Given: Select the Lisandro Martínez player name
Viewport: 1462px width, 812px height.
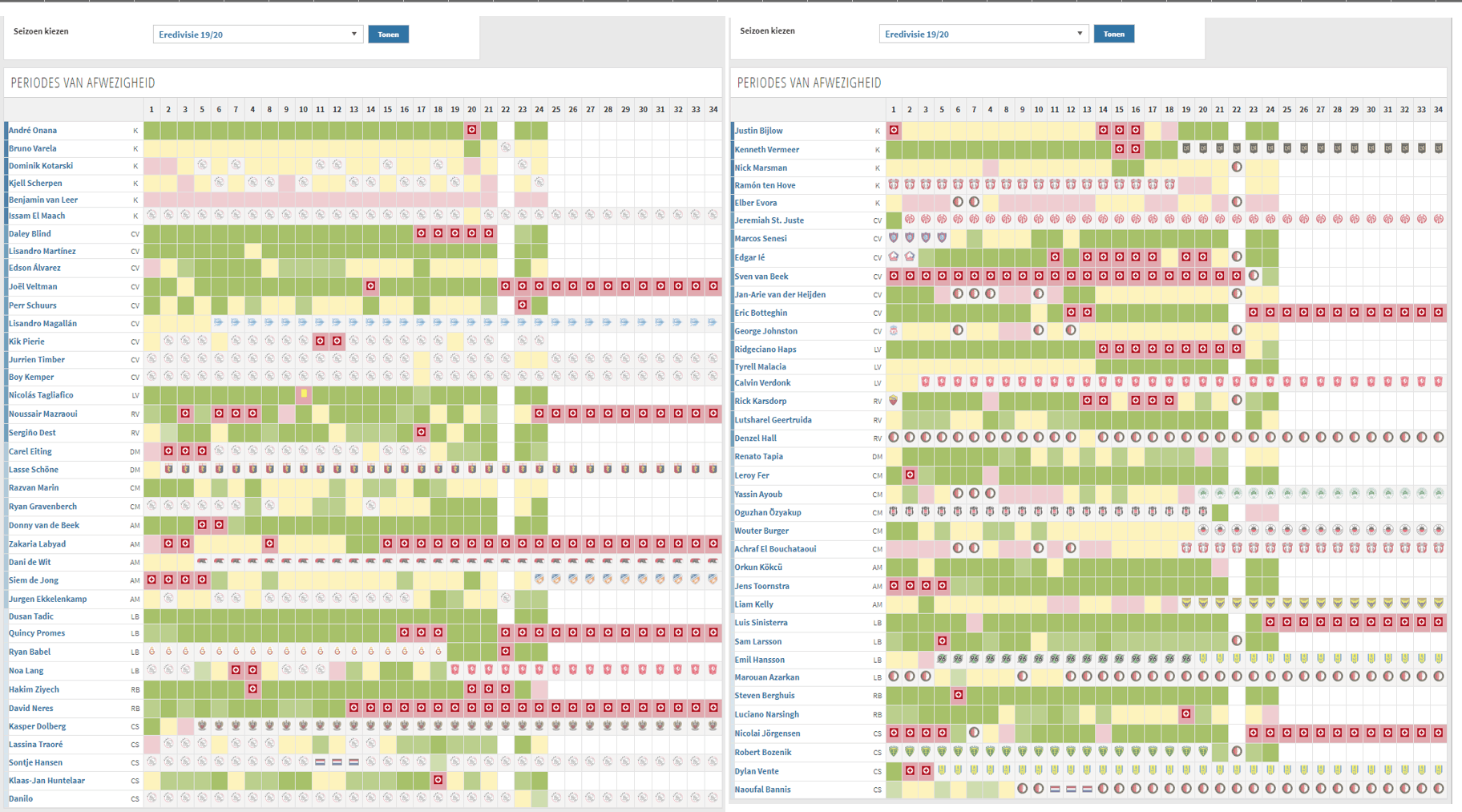Looking at the screenshot, I should (42, 251).
